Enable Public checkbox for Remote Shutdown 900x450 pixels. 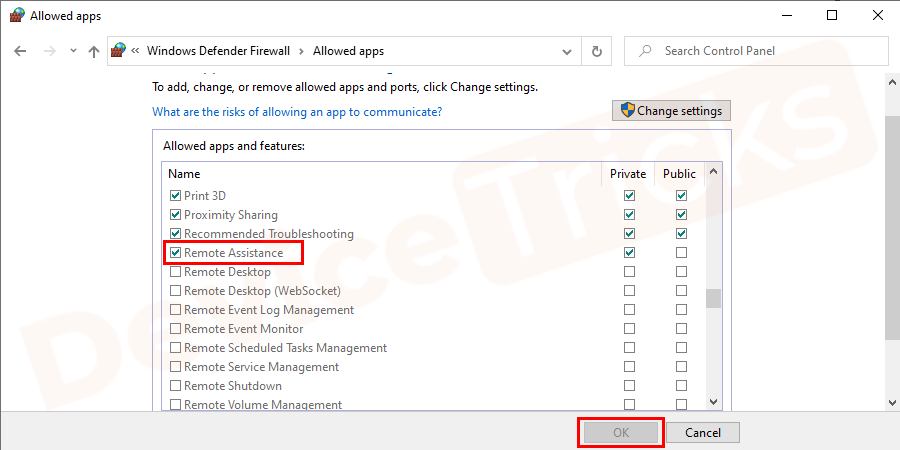pyautogui.click(x=681, y=386)
